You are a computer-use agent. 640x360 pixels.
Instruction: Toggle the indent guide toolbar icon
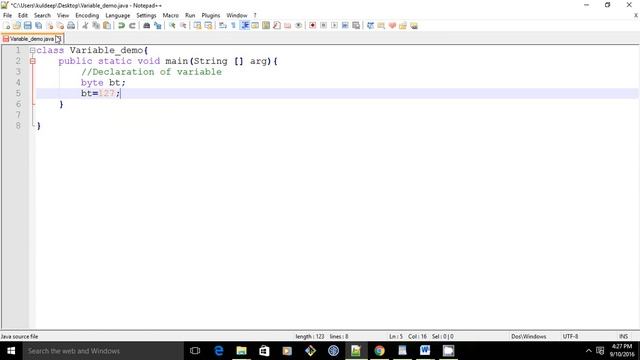point(245,25)
